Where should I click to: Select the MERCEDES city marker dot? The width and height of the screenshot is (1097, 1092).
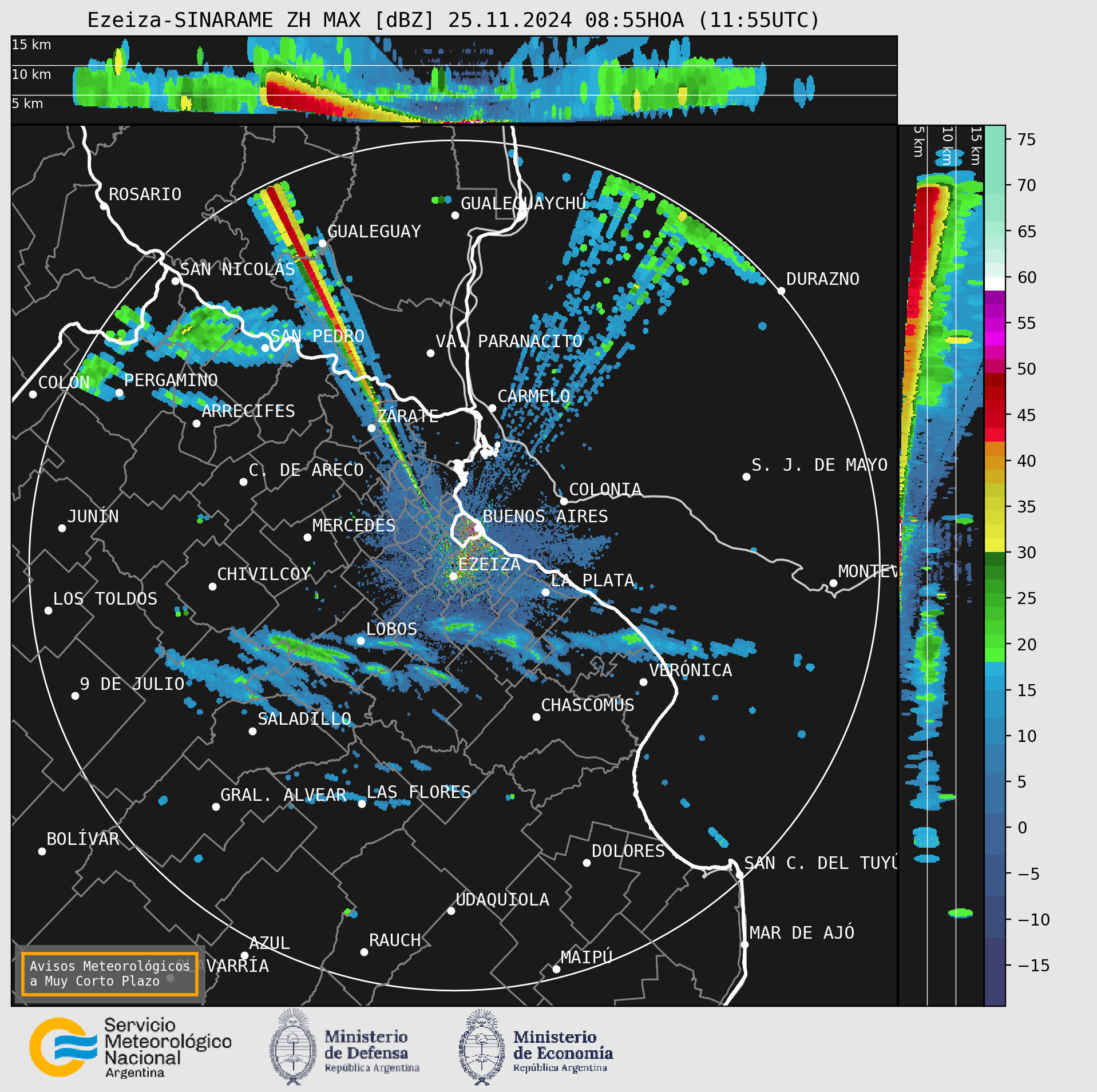point(307,537)
